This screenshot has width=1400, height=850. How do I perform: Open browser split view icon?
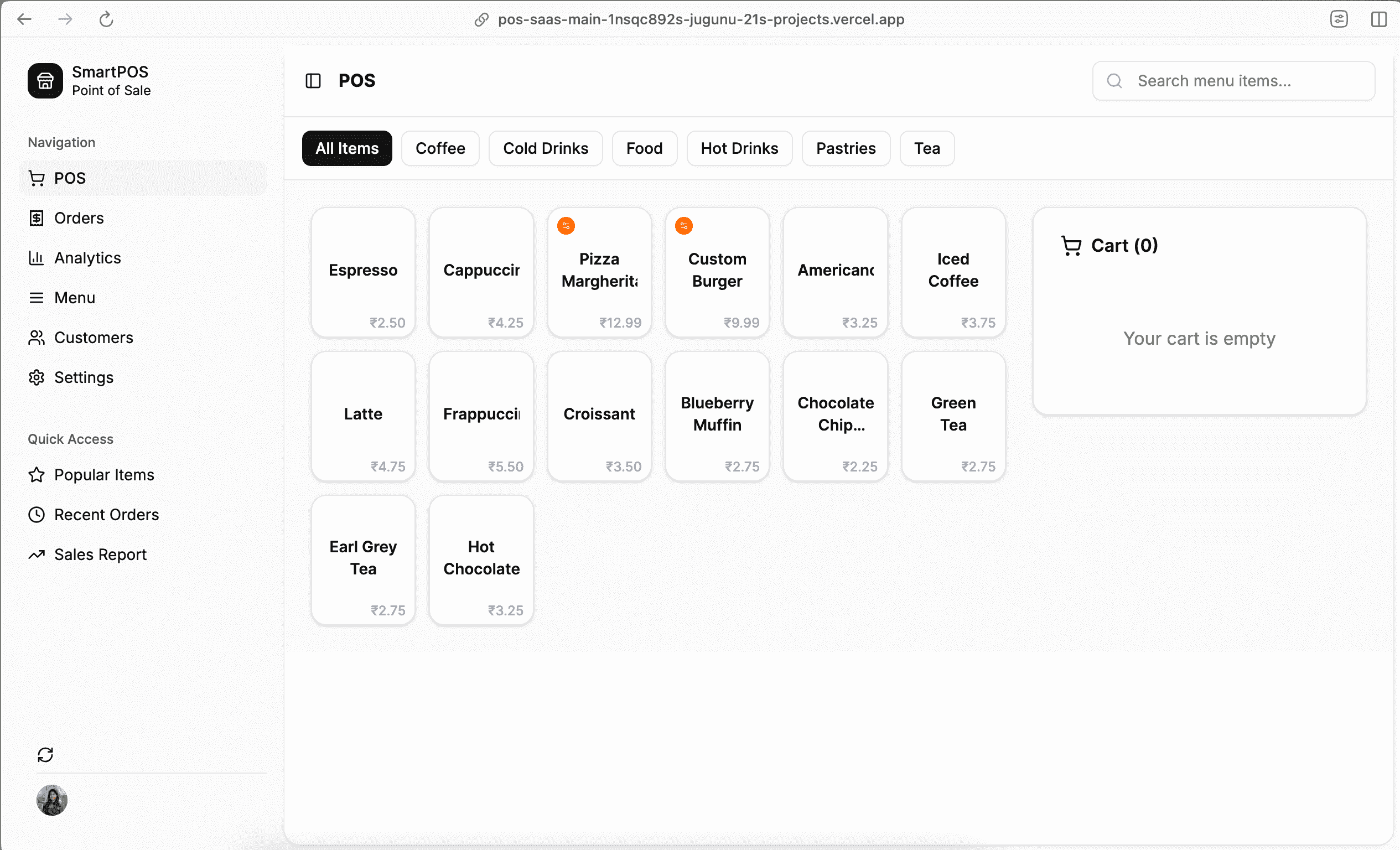pos(1378,19)
